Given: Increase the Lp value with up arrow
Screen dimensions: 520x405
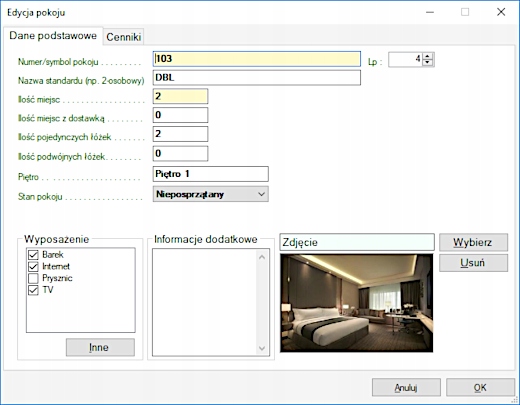Looking at the screenshot, I should 428,56.
